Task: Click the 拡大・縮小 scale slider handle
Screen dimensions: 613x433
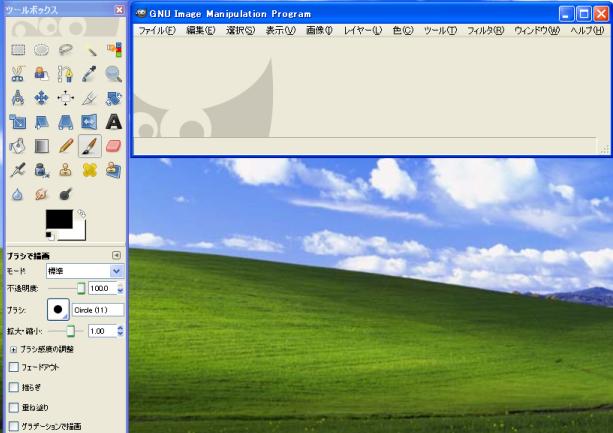Action: (x=70, y=331)
